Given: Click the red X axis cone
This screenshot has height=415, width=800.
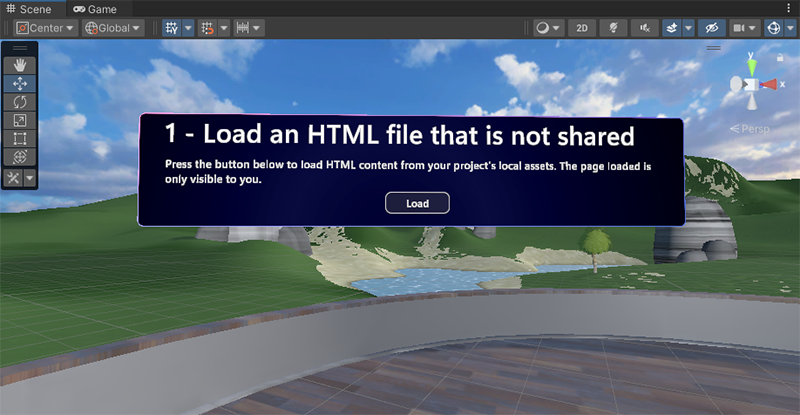Looking at the screenshot, I should [769, 84].
